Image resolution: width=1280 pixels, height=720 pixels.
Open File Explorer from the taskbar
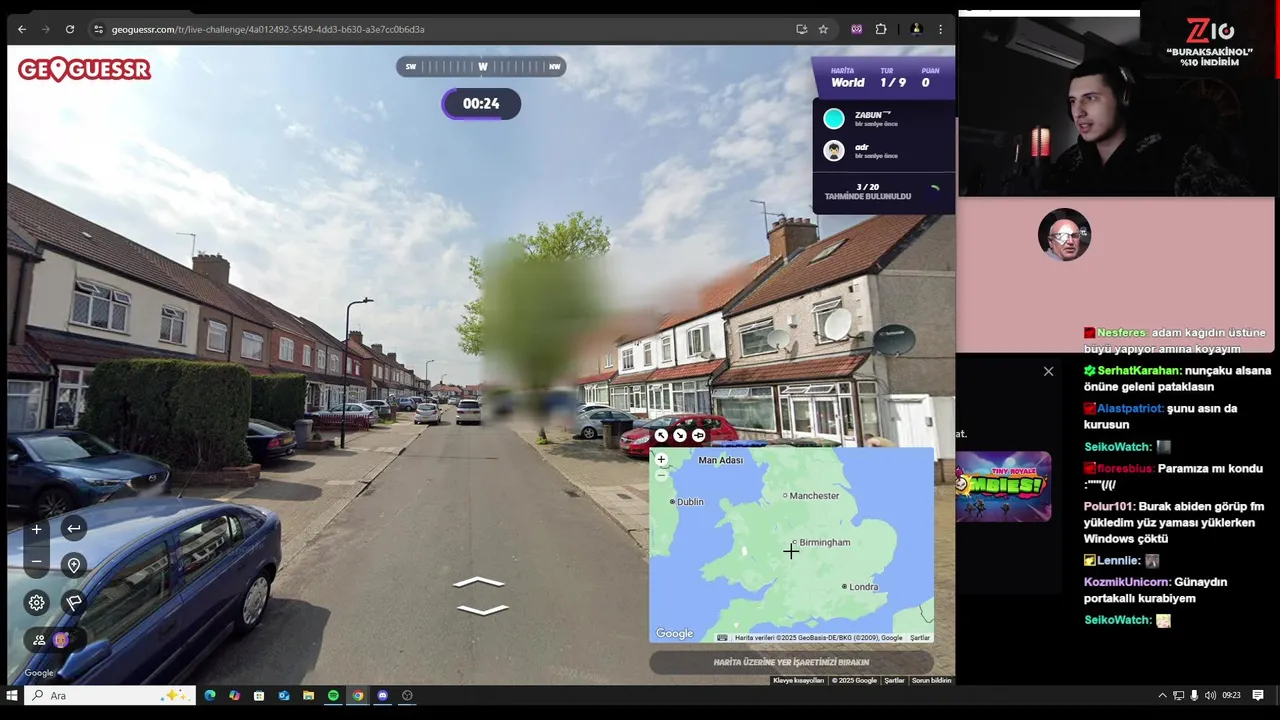[308, 695]
